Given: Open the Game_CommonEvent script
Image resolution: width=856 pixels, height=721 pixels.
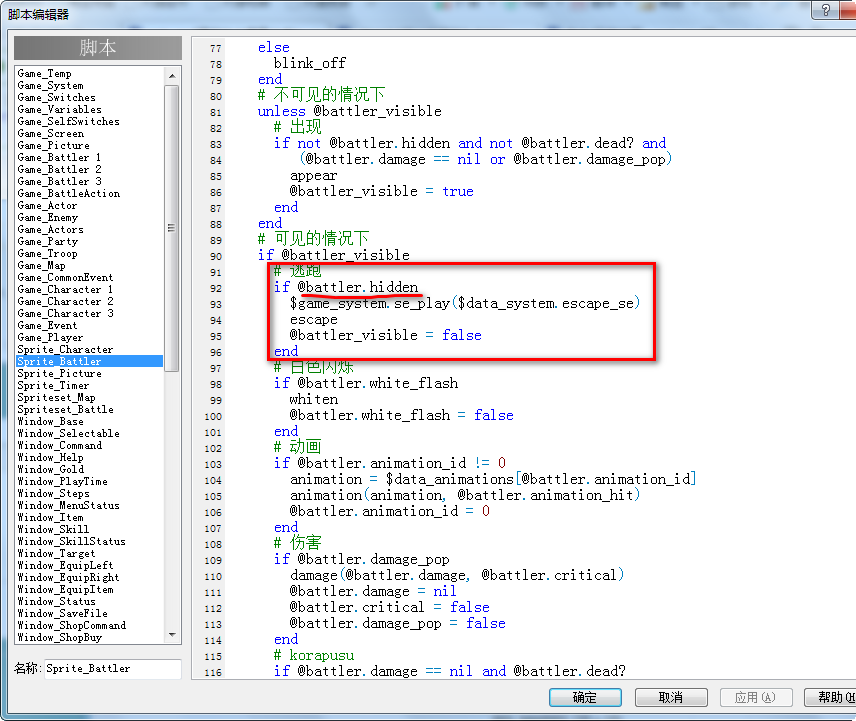Looking at the screenshot, I should pyautogui.click(x=65, y=277).
